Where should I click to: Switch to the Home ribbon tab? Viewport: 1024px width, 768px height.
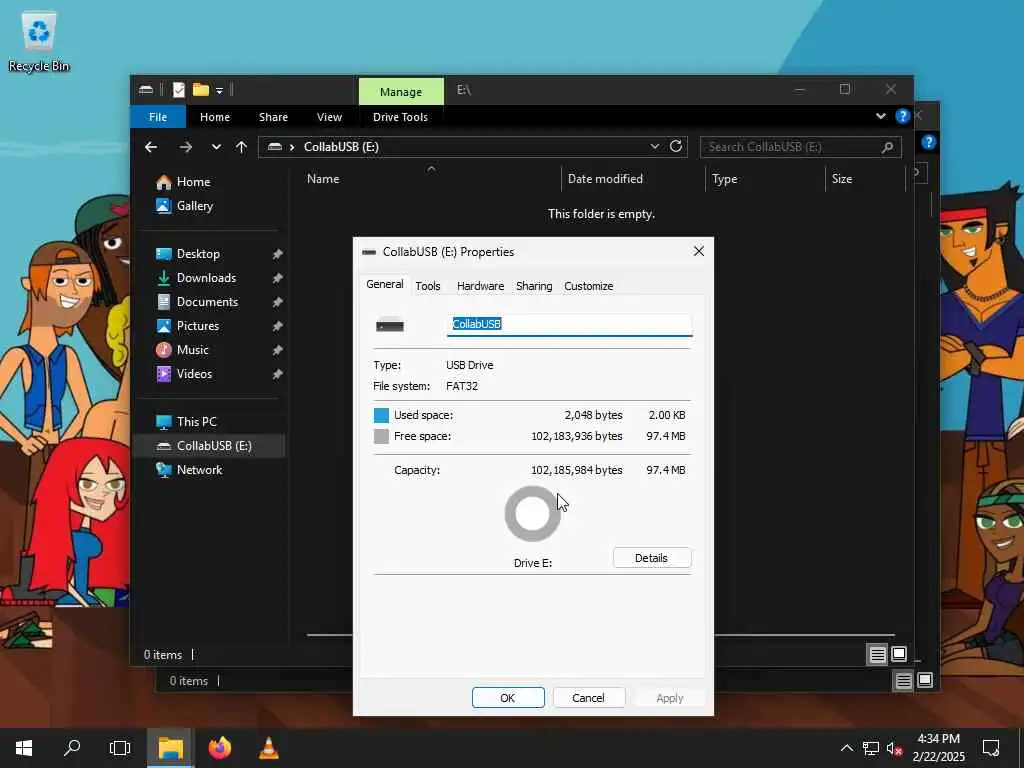pyautogui.click(x=215, y=117)
